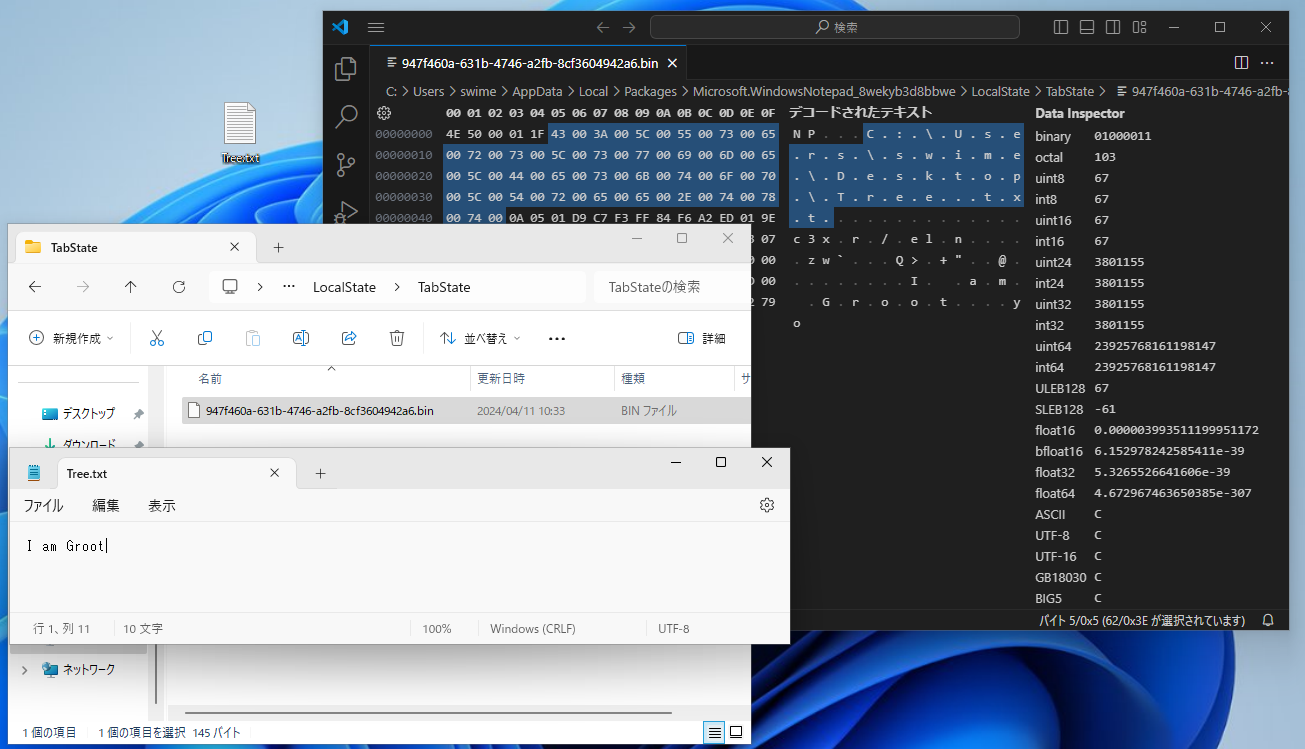Close the TabState Explorer tab
Screen dimensions: 1305x749
[235, 247]
